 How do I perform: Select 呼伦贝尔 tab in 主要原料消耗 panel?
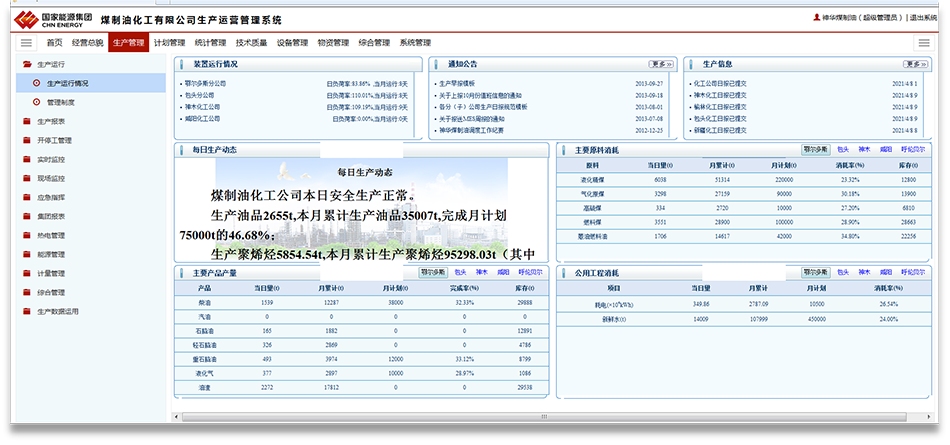coord(913,150)
